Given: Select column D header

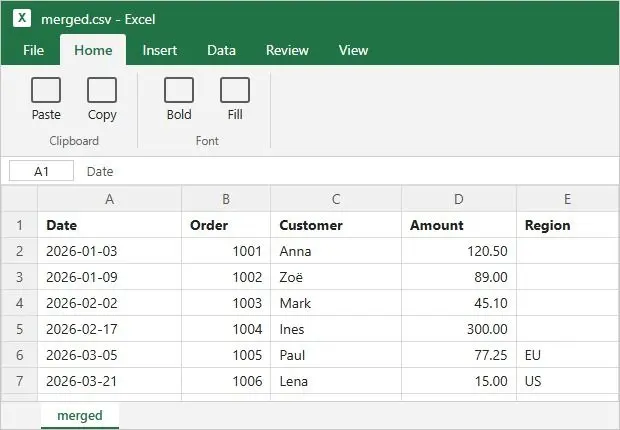Looking at the screenshot, I should [459, 199].
